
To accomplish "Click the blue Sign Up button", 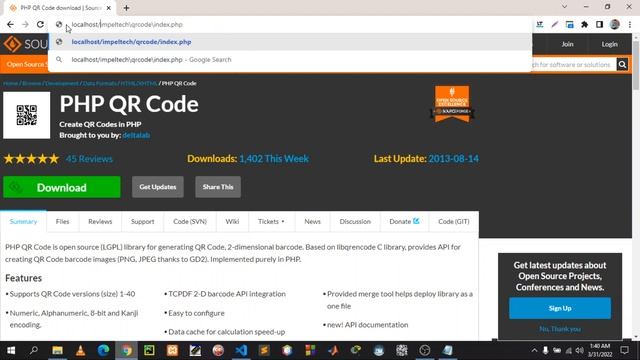I will [560, 308].
